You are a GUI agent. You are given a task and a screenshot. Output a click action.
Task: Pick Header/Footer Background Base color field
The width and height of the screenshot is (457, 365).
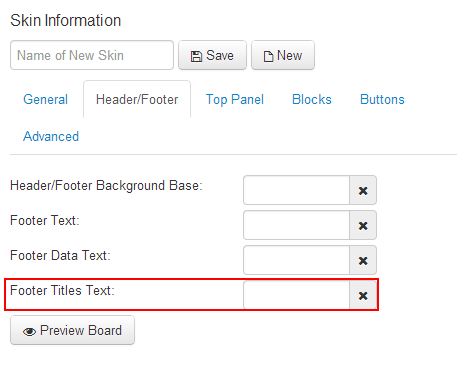(x=296, y=190)
